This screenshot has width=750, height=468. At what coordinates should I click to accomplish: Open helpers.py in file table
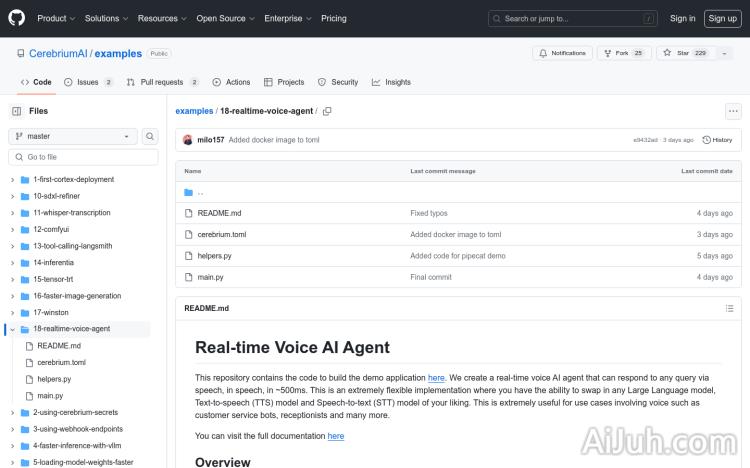tap(214, 256)
